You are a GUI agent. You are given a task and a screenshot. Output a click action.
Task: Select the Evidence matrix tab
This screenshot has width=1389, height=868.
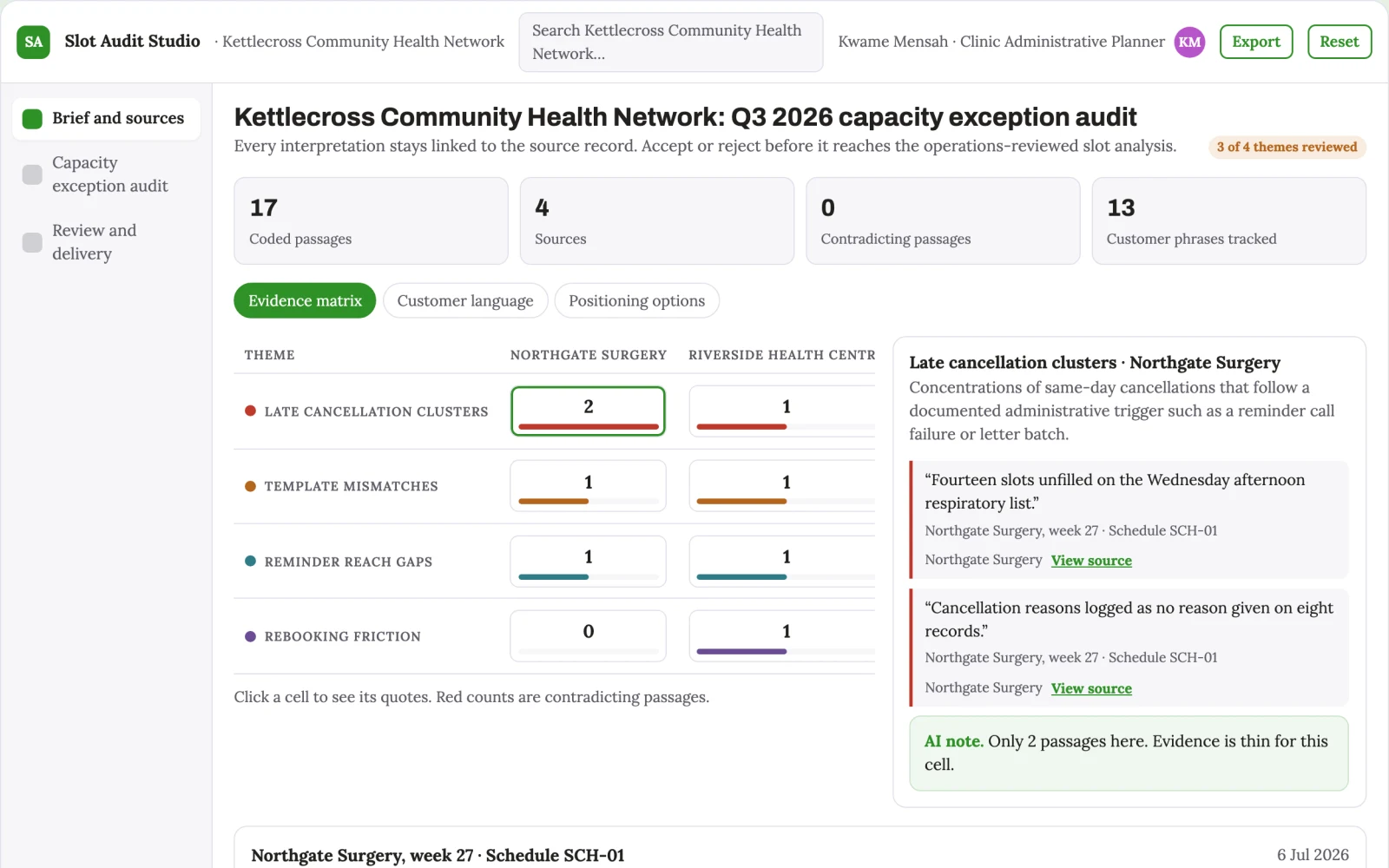click(x=305, y=300)
